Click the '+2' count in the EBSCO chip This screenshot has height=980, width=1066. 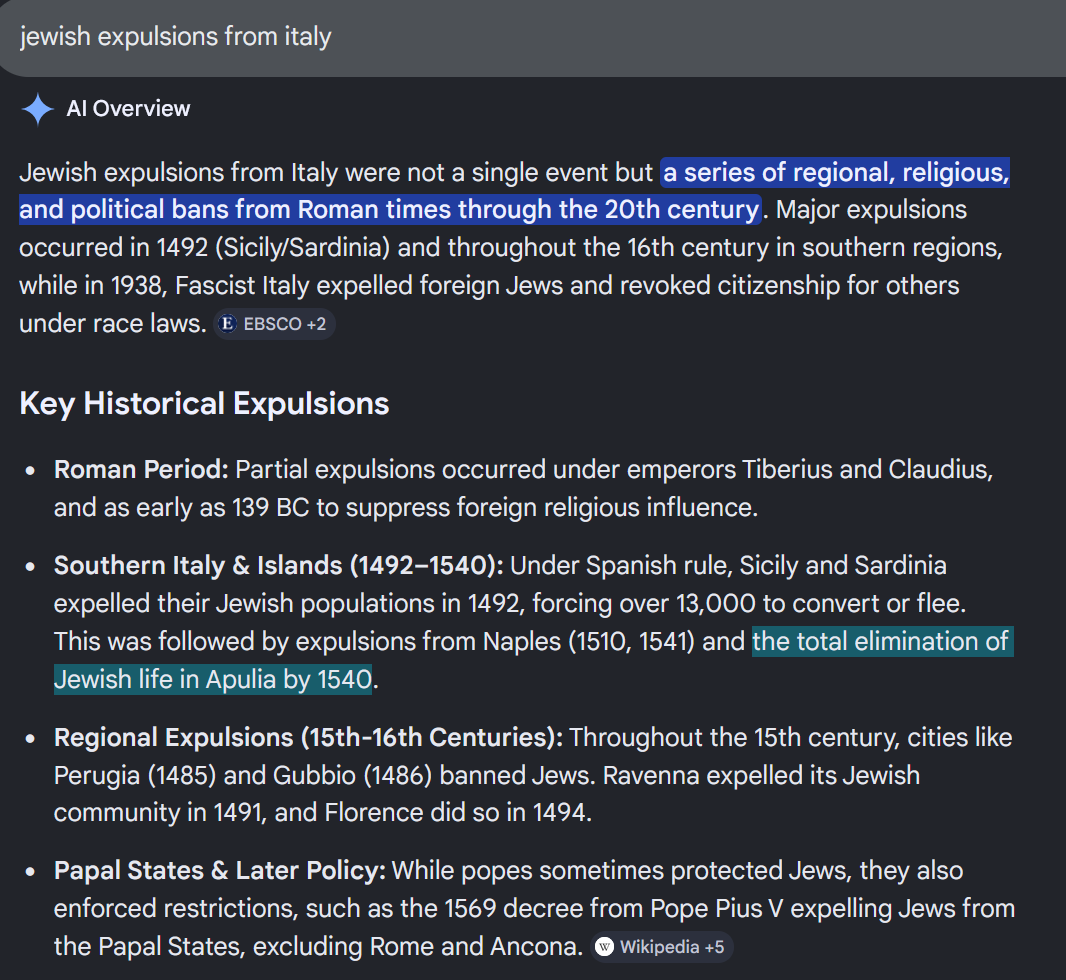click(316, 324)
